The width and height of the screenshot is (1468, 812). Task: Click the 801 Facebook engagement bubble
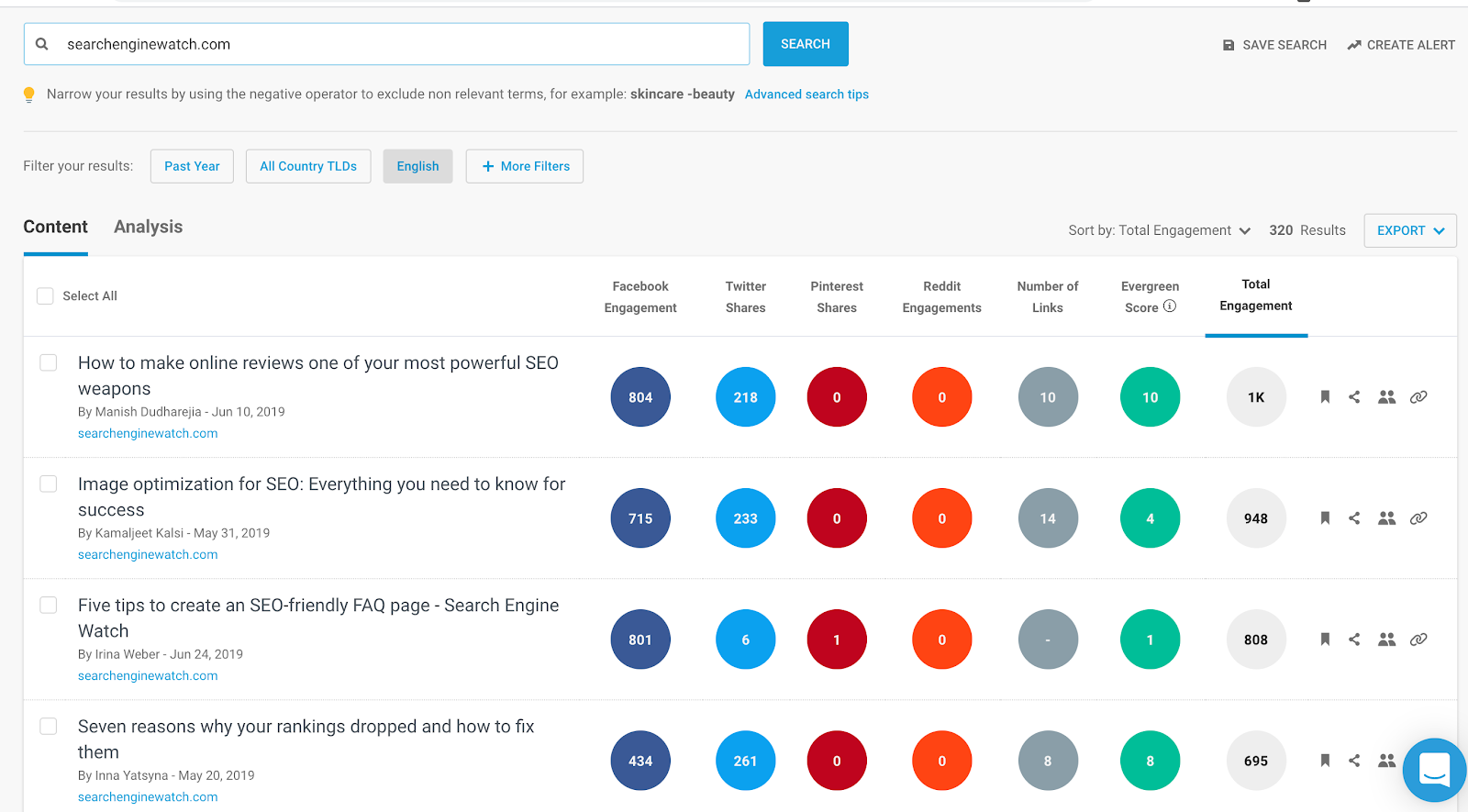pyautogui.click(x=640, y=640)
